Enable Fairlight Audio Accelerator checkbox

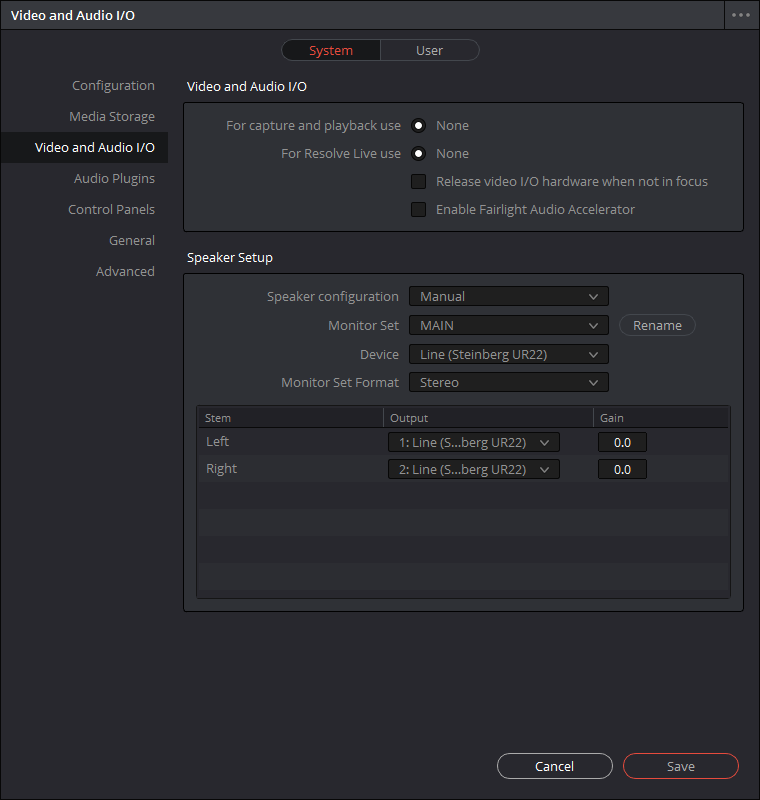pos(419,210)
